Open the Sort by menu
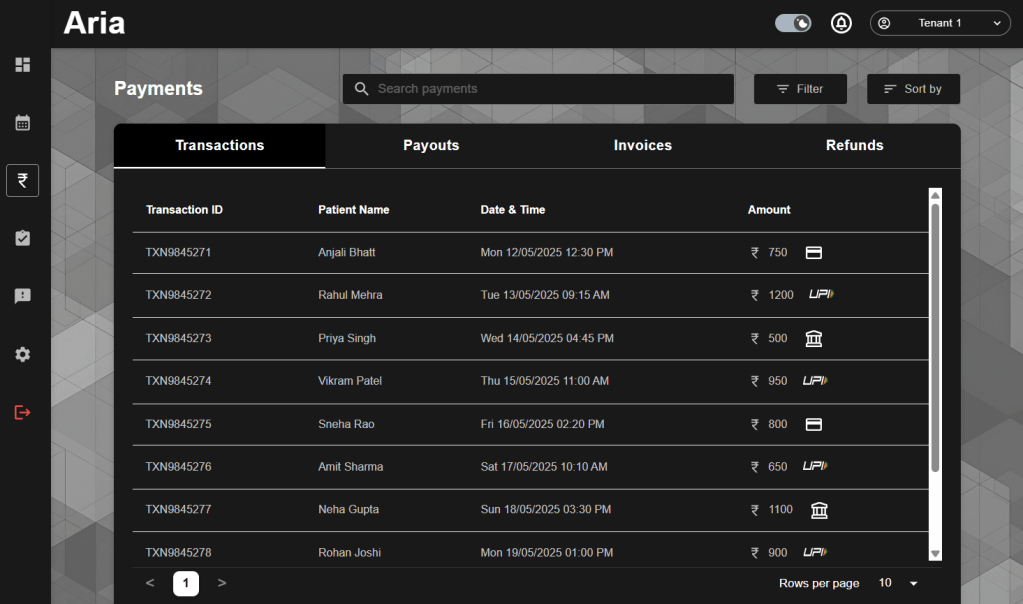 (913, 89)
